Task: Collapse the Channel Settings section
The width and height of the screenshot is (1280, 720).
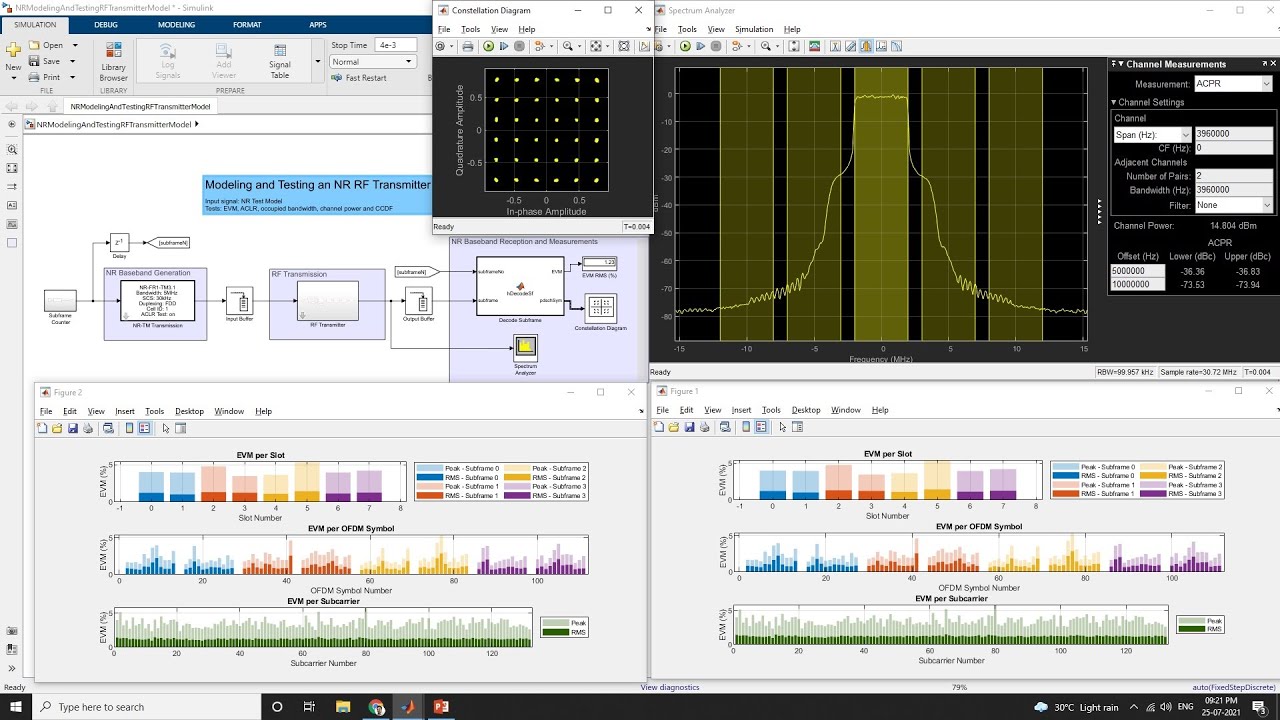Action: coord(1114,102)
